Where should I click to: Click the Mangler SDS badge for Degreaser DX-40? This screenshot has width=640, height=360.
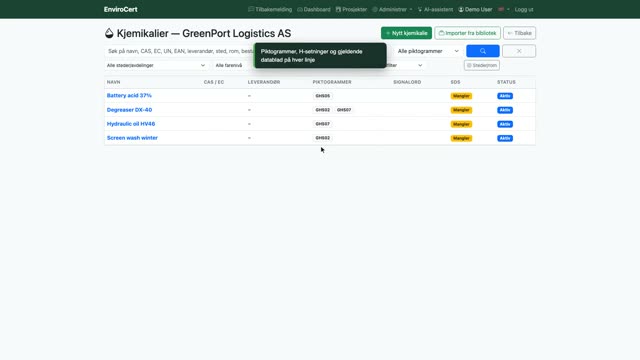tap(461, 110)
